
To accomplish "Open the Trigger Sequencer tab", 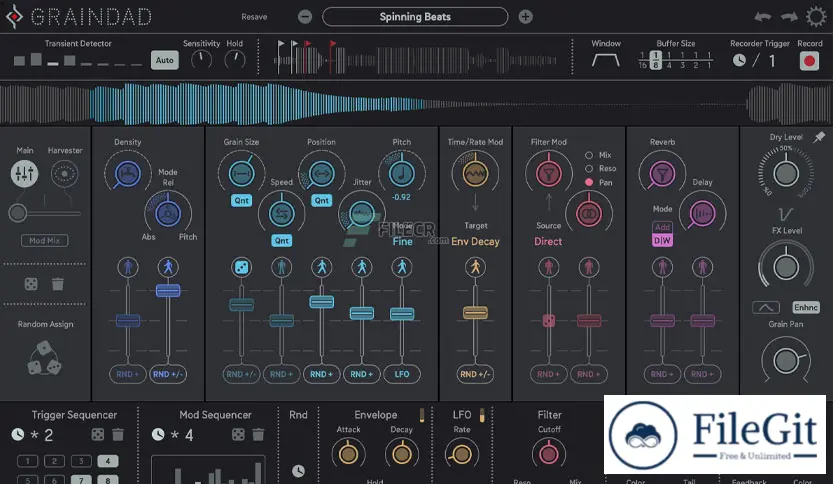I will click(x=74, y=415).
